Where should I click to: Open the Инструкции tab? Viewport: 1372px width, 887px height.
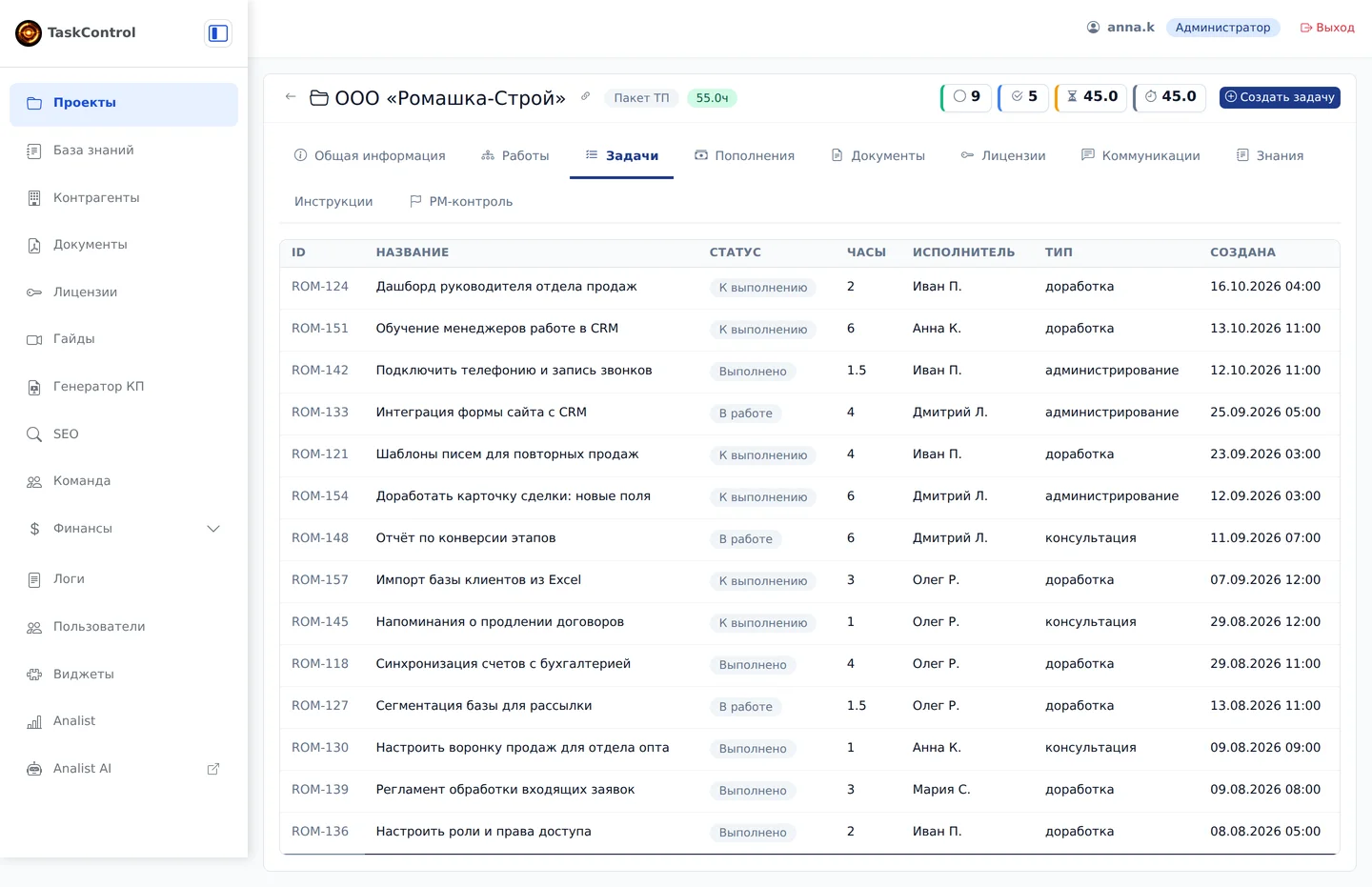(333, 202)
